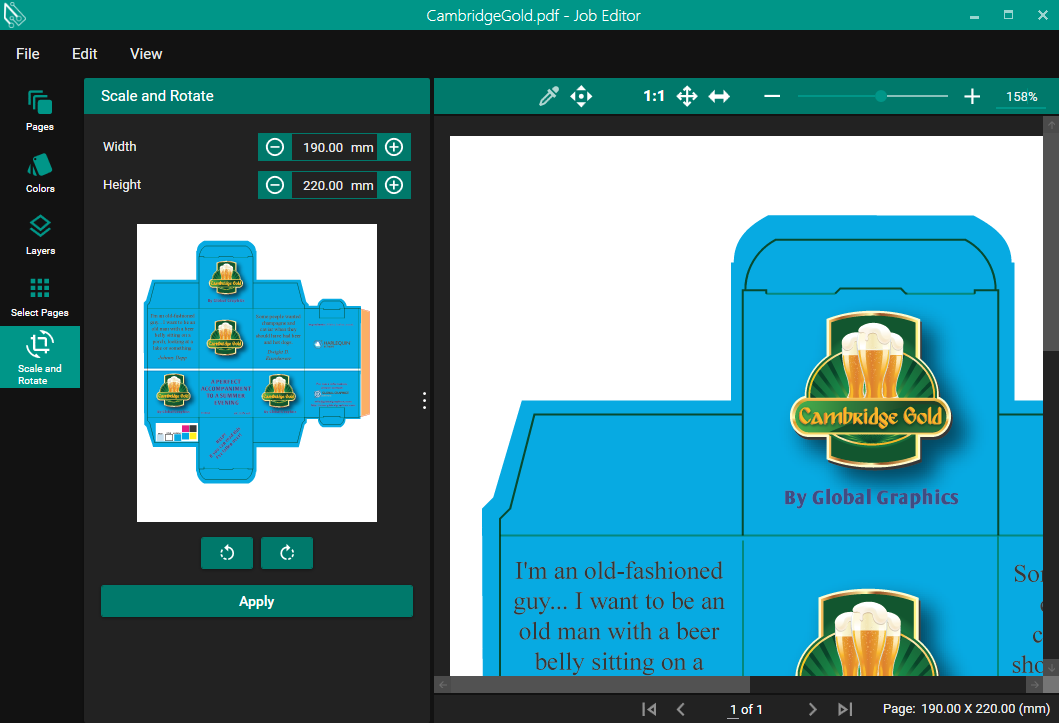
Task: Increase the Height value
Action: coord(394,185)
